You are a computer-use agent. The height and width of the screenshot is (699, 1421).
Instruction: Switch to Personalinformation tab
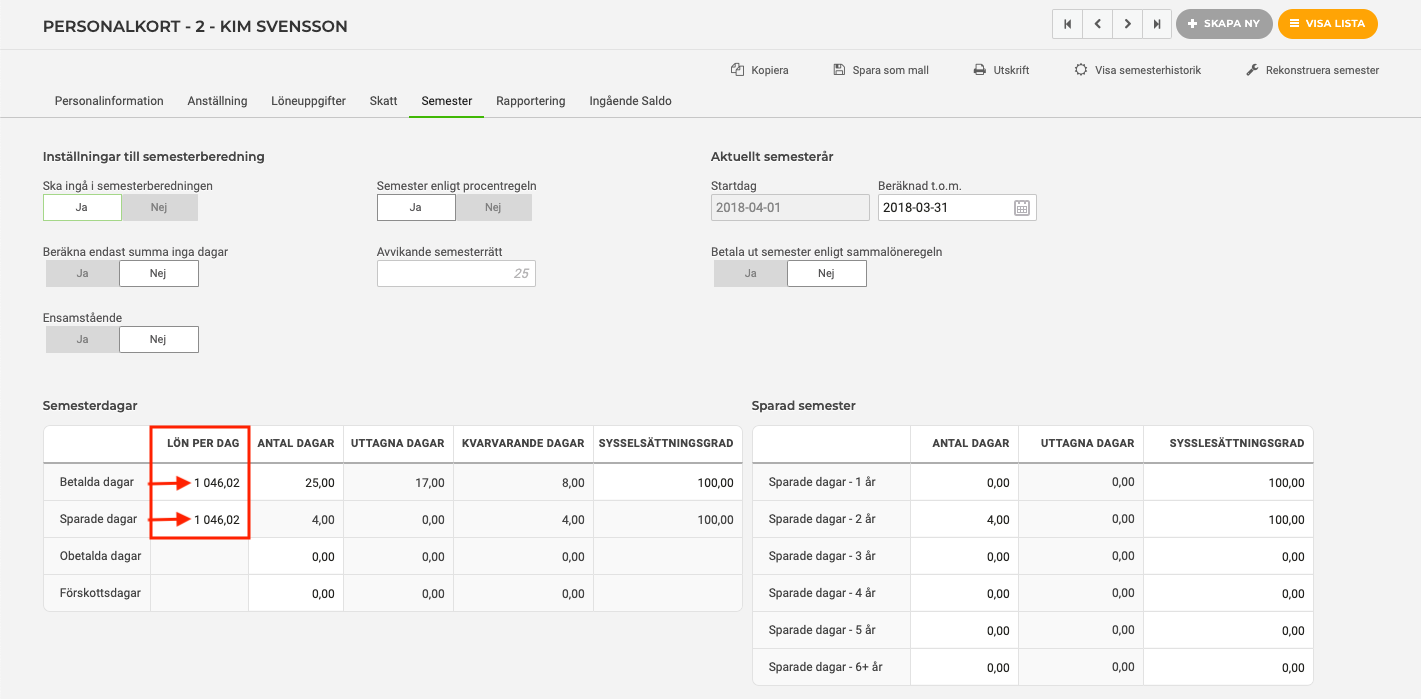tap(109, 101)
